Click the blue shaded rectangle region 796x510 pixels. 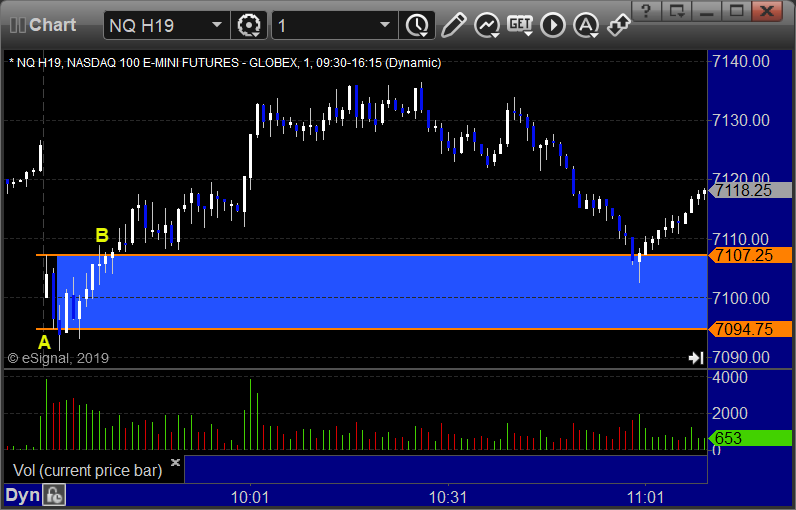click(382, 292)
